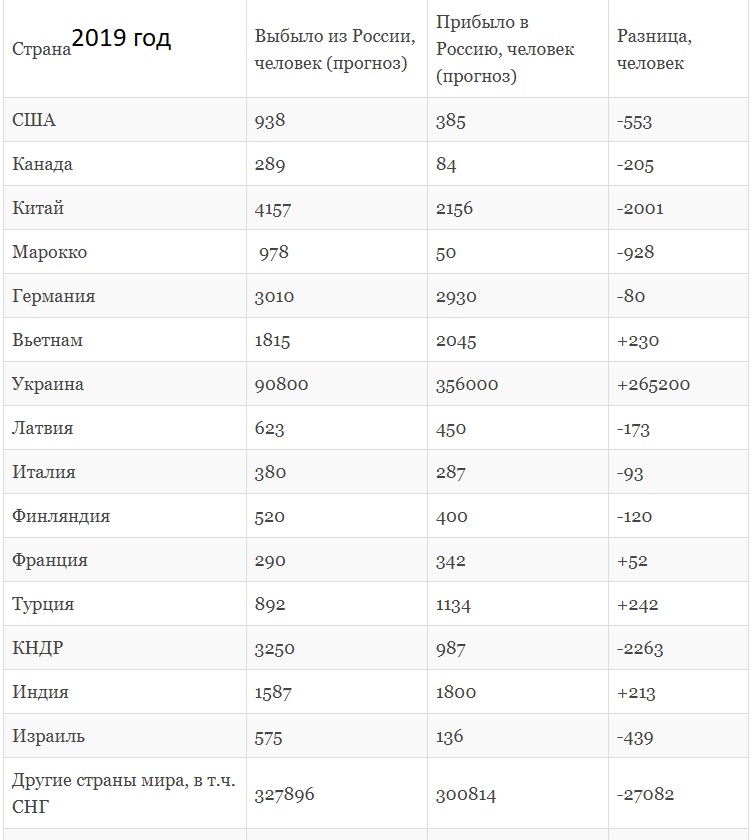The height and width of the screenshot is (840, 752).
Task: Select the 'Финляндия' row label
Action: point(61,516)
